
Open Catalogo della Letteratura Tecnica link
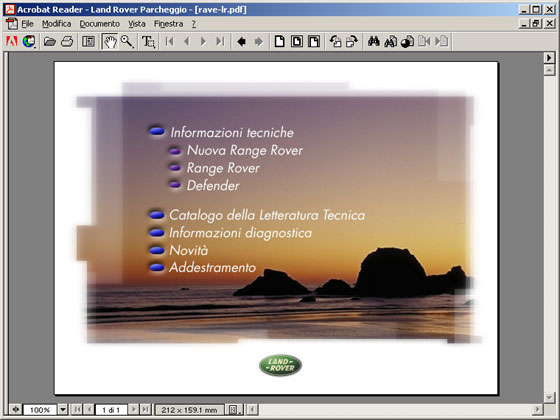coord(267,215)
